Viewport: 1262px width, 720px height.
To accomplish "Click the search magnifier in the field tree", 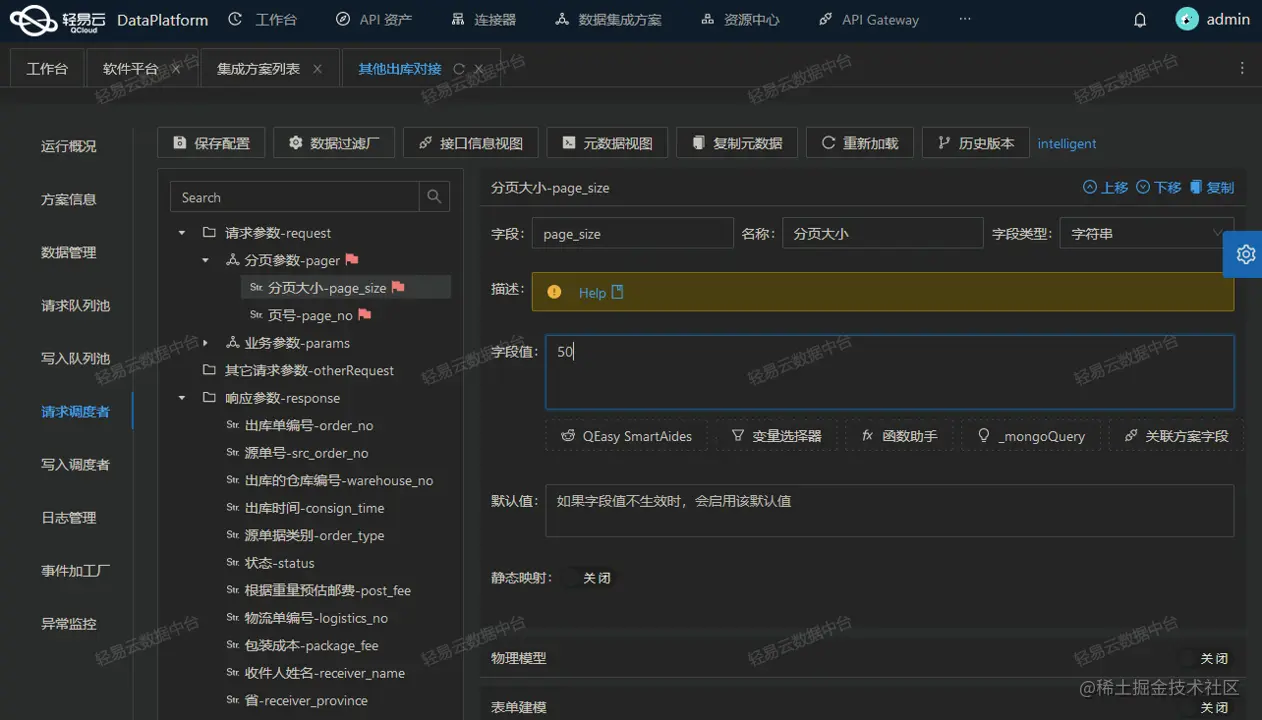I will [434, 196].
